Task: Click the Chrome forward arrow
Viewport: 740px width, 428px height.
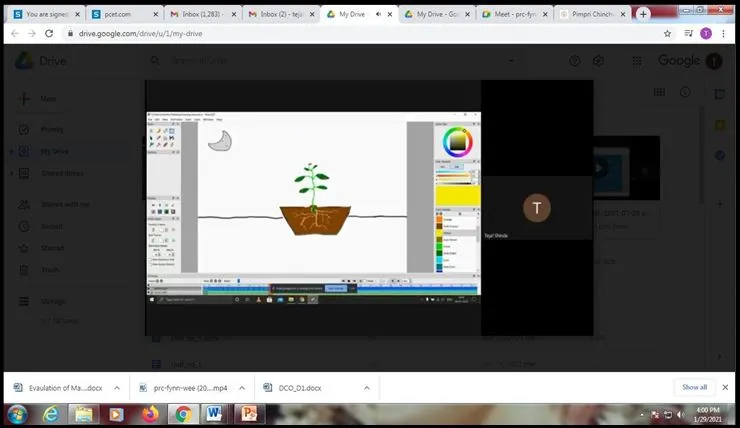Action: 32,34
